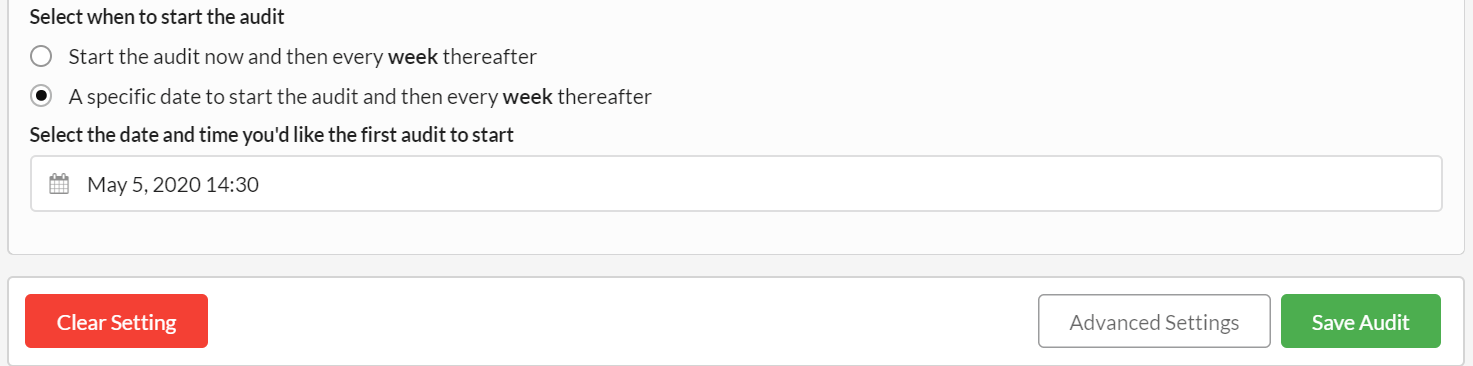This screenshot has width=1473, height=366.
Task: Click the word 'thereafter' in the first option
Action: coord(490,57)
